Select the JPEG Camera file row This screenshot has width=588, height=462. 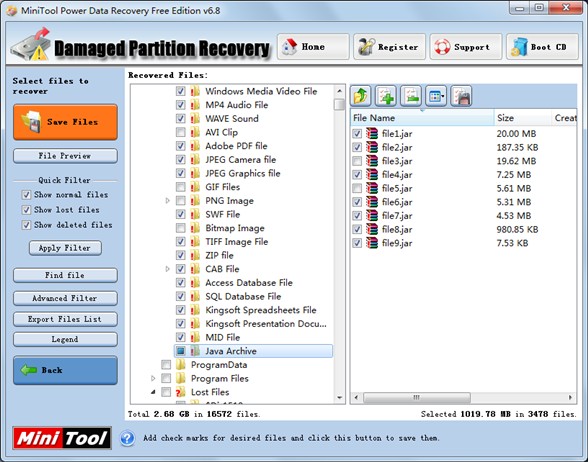[x=240, y=159]
